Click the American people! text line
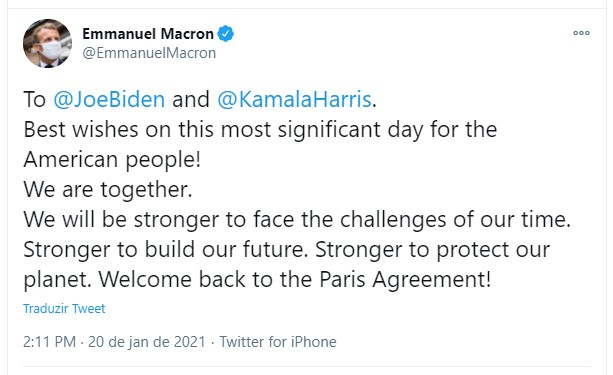 coord(112,160)
